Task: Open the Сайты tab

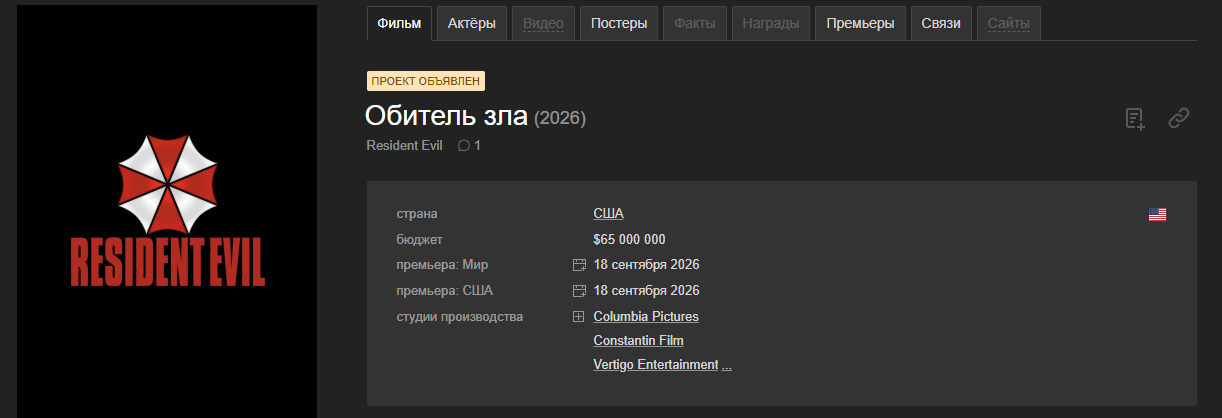Action: click(1008, 24)
